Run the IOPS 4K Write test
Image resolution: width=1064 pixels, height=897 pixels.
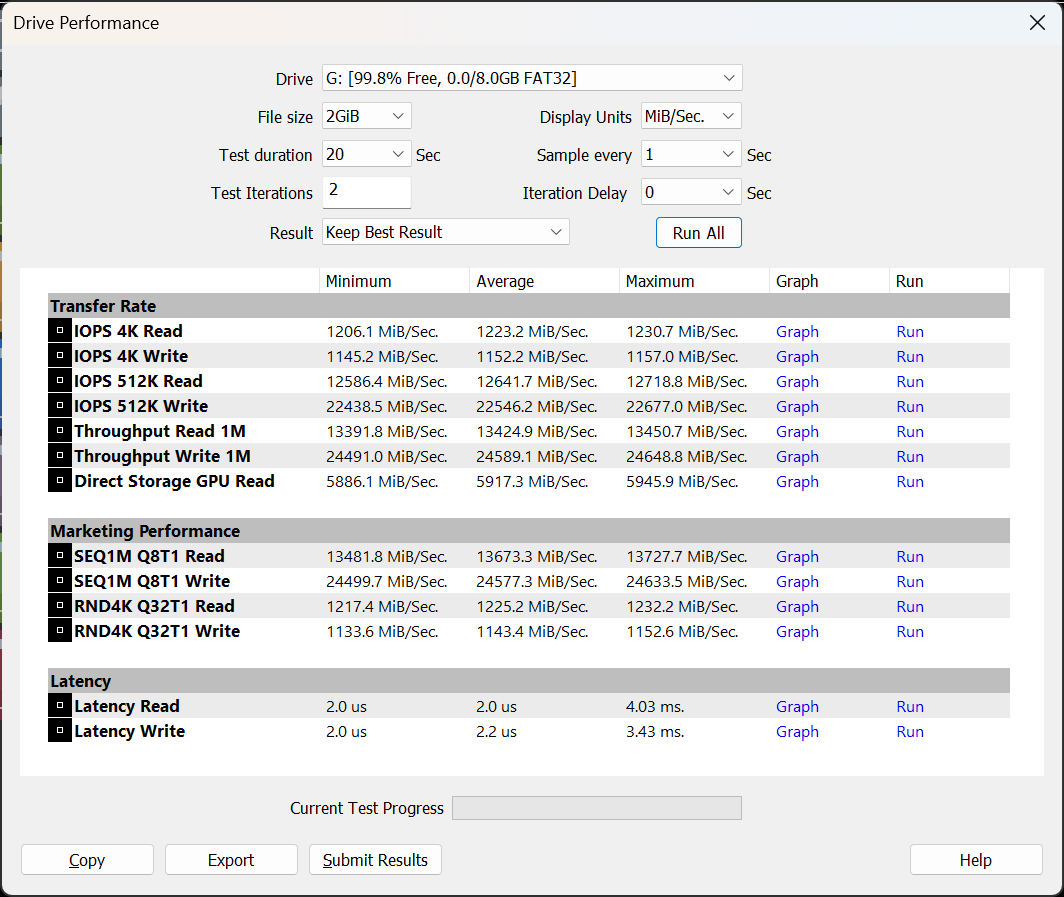point(910,356)
